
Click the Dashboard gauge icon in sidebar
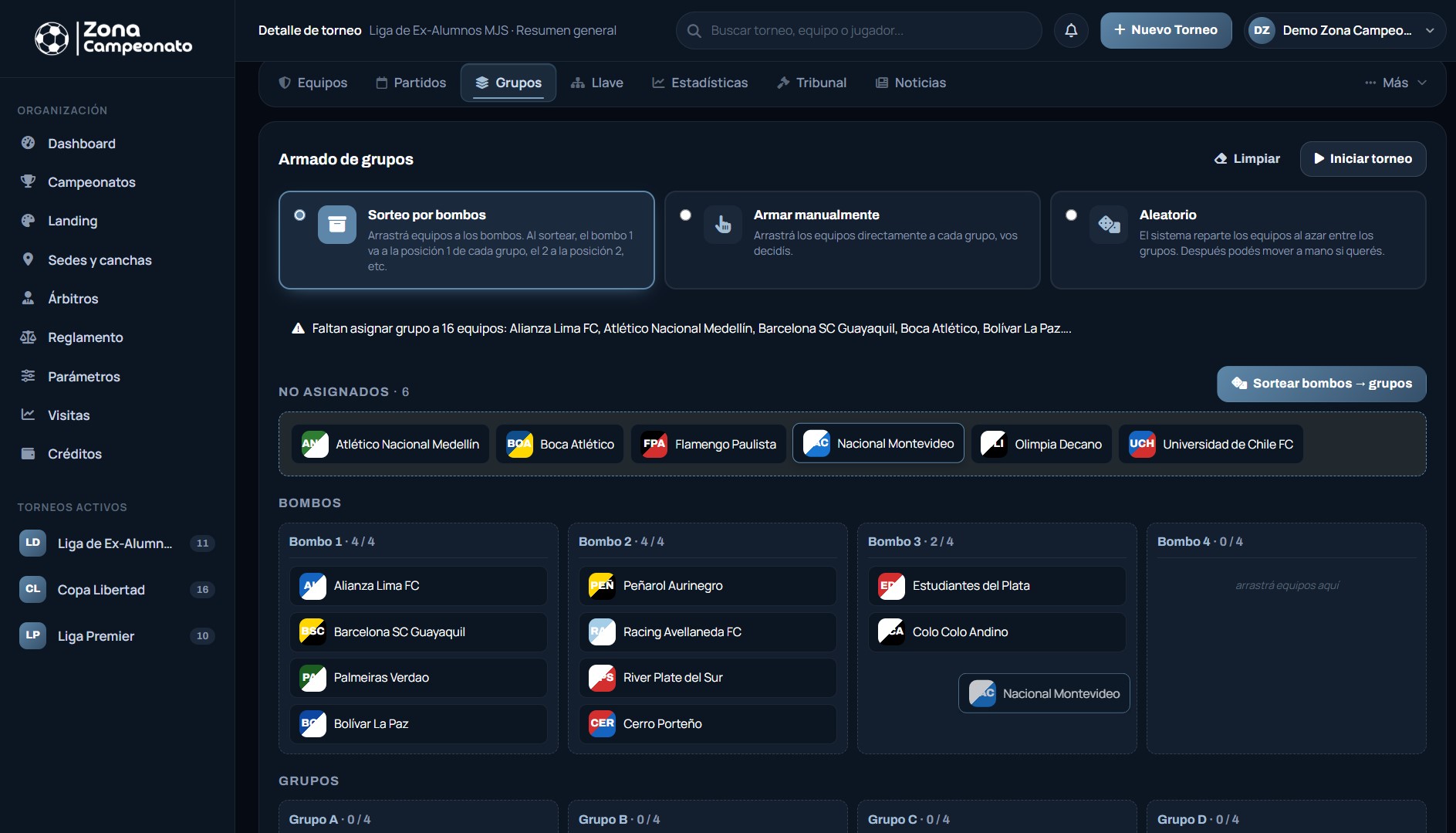click(x=29, y=143)
